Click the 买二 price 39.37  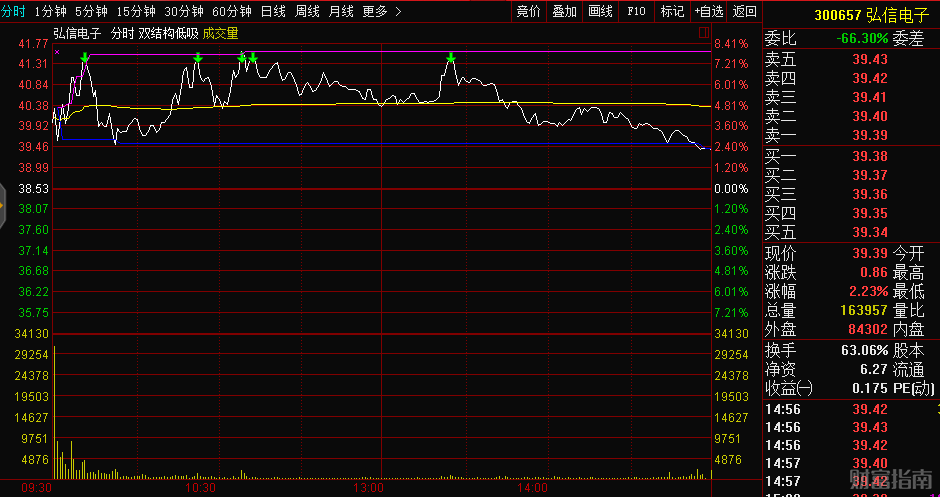(870, 176)
